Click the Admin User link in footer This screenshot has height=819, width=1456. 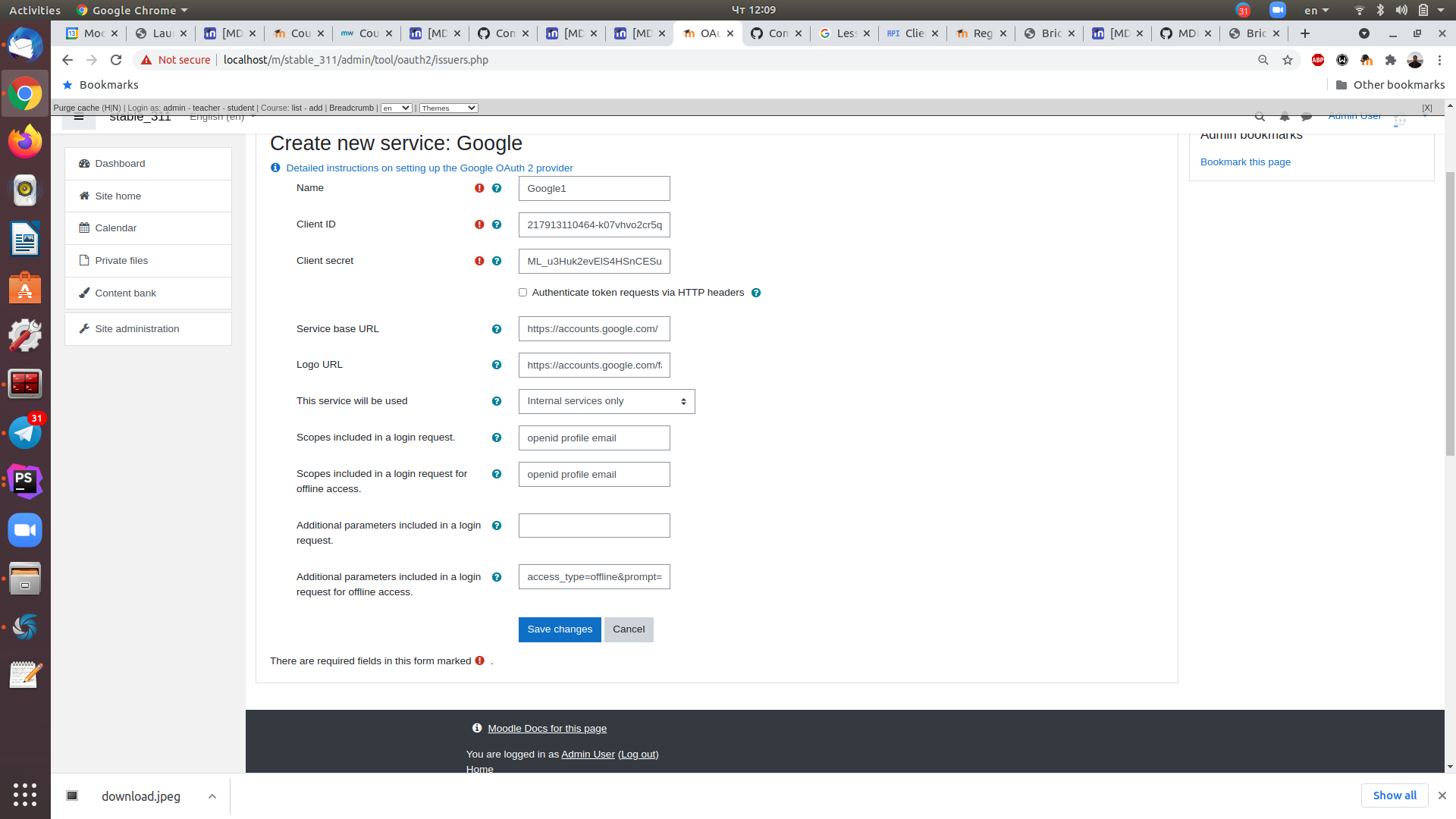click(588, 755)
